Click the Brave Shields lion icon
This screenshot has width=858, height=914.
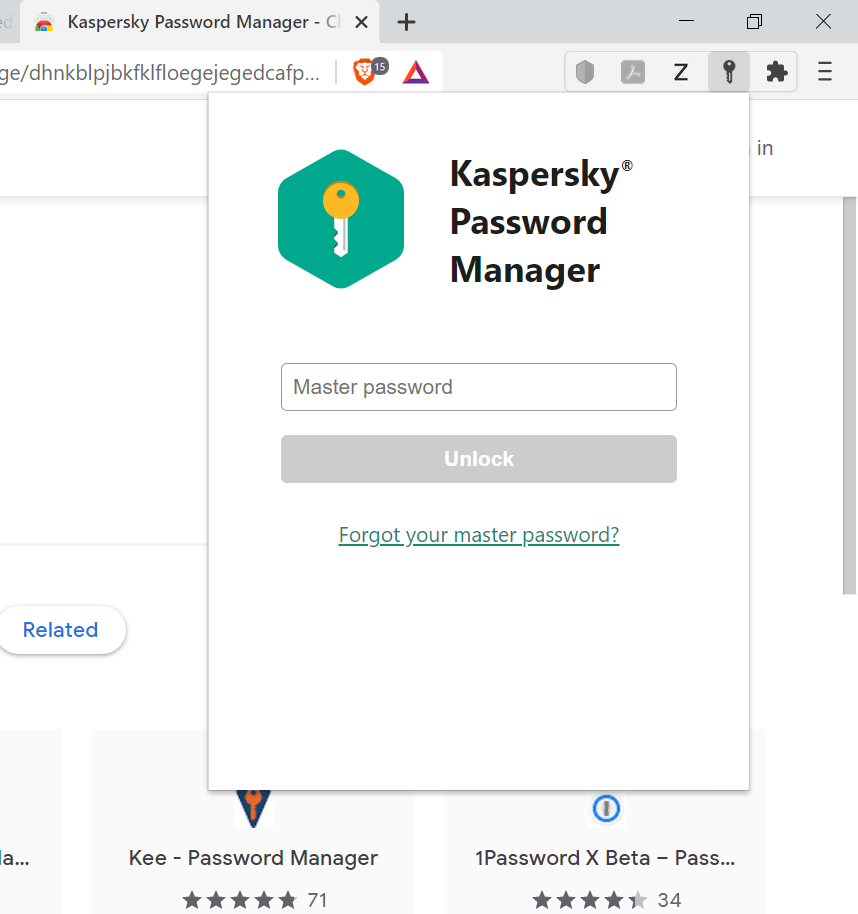364,72
